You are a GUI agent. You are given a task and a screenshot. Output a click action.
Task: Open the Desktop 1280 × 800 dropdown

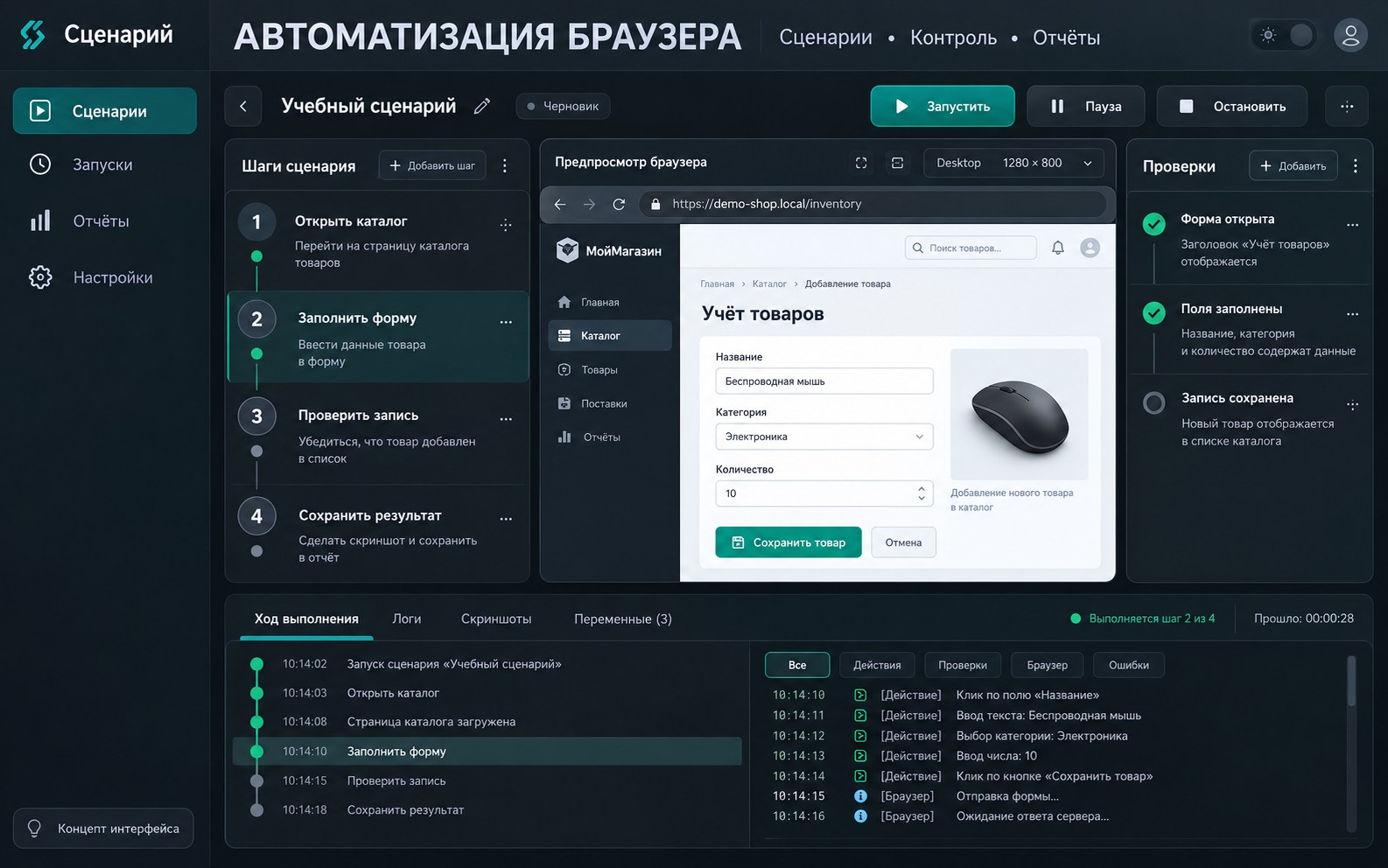(x=1013, y=163)
